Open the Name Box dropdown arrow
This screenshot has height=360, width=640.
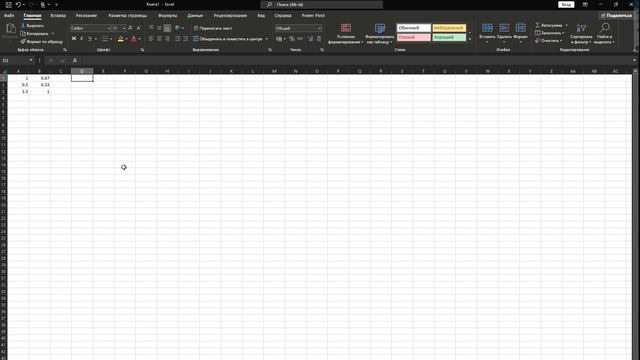[x=31, y=60]
